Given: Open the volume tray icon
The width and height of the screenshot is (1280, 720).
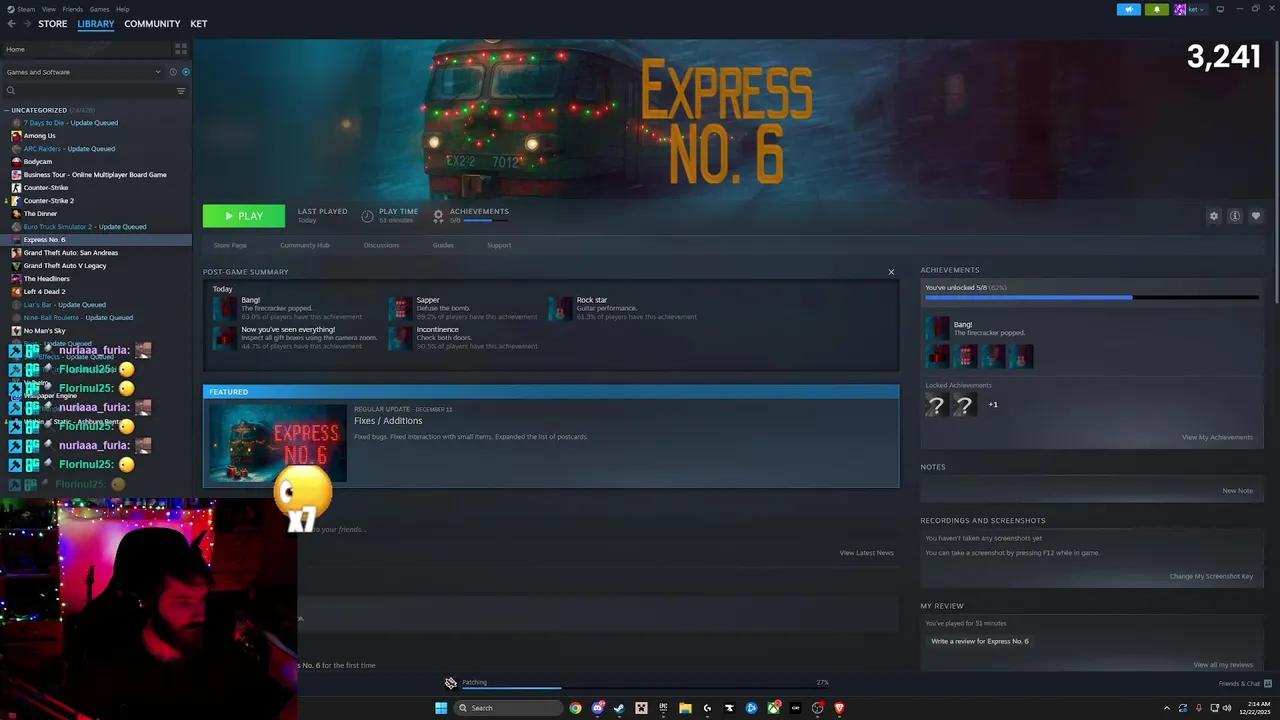Looking at the screenshot, I should click(x=1227, y=708).
